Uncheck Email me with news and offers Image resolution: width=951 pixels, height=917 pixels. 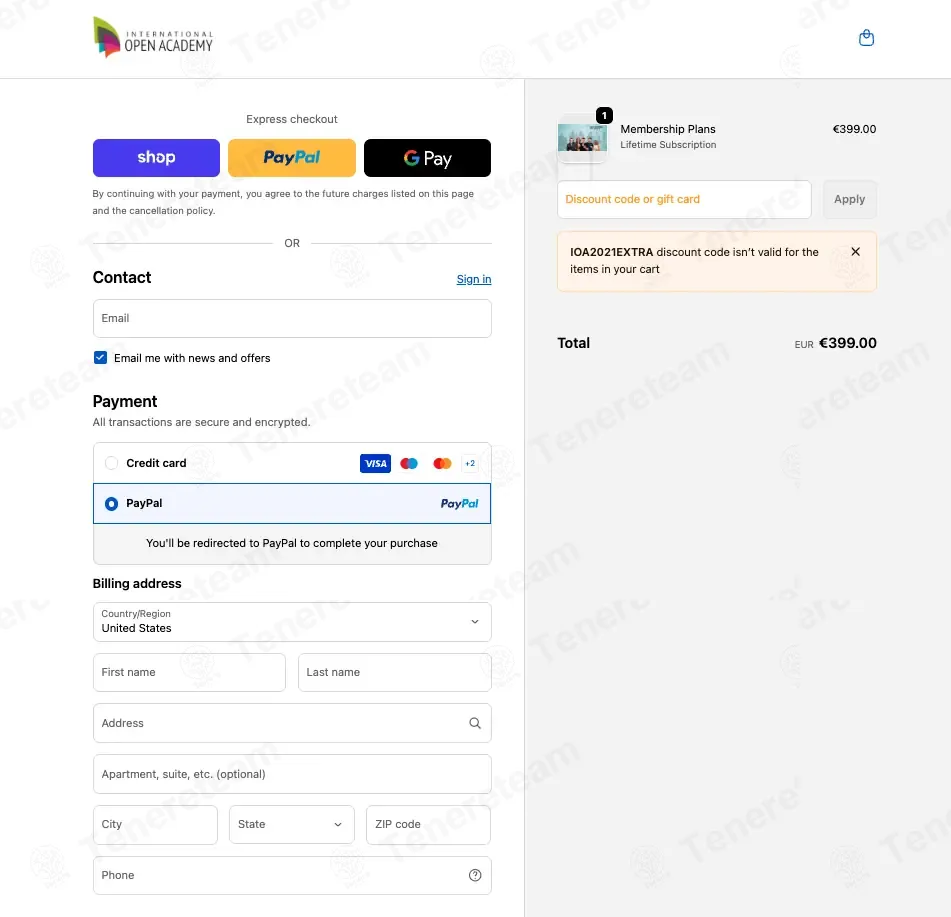tap(101, 358)
